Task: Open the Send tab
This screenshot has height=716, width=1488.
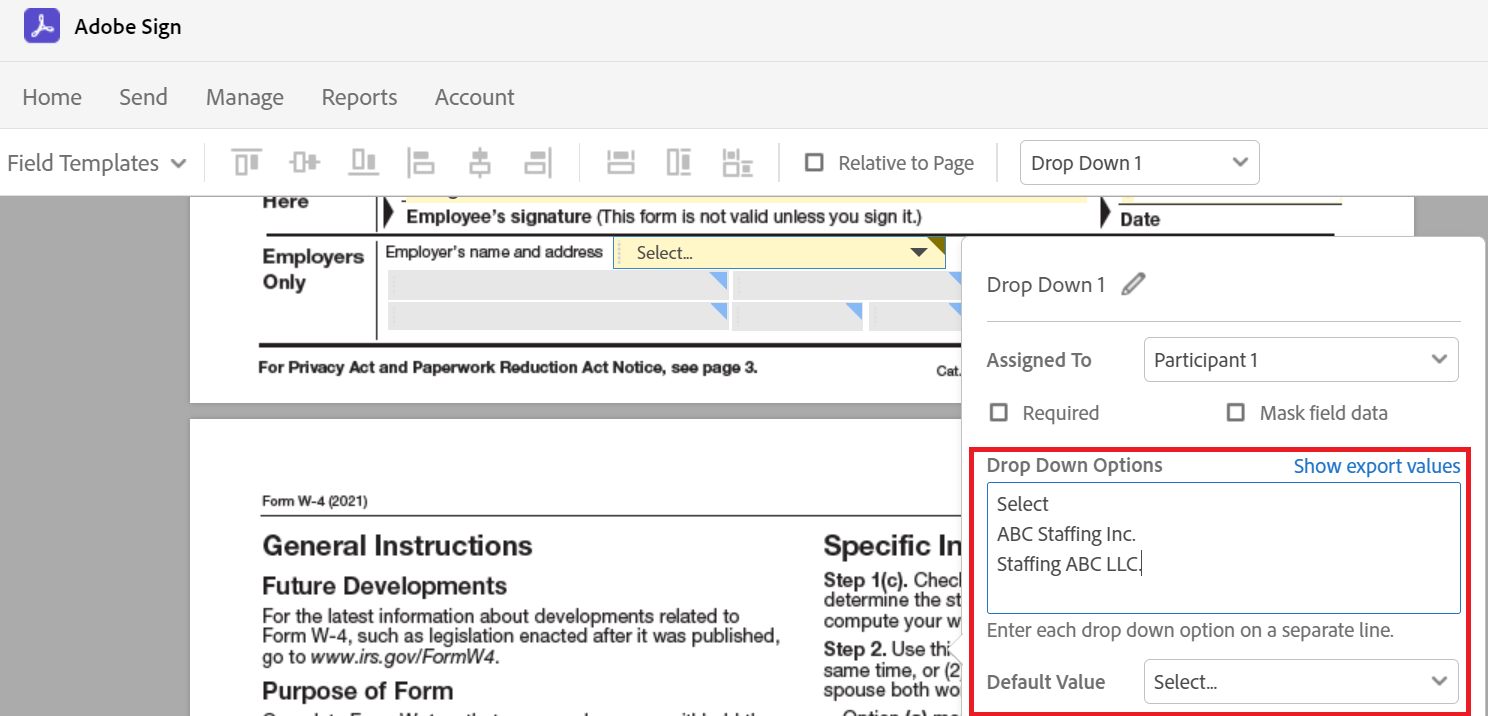Action: 143,97
